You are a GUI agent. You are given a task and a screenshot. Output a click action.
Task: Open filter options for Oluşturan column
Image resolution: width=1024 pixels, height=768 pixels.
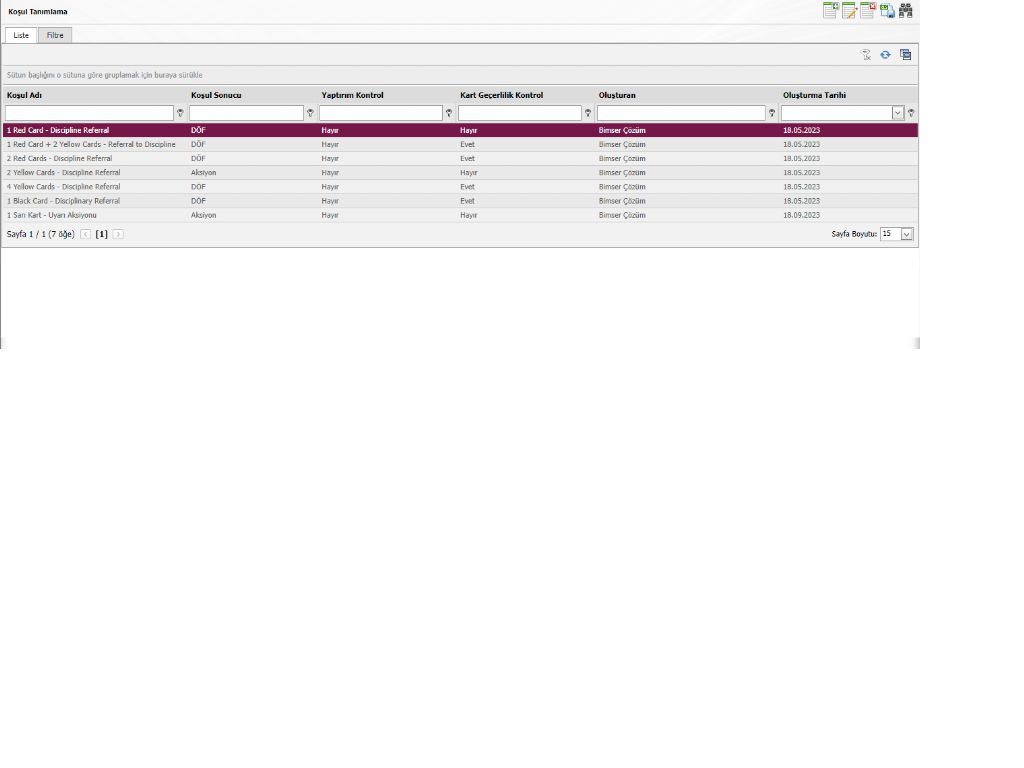click(772, 113)
